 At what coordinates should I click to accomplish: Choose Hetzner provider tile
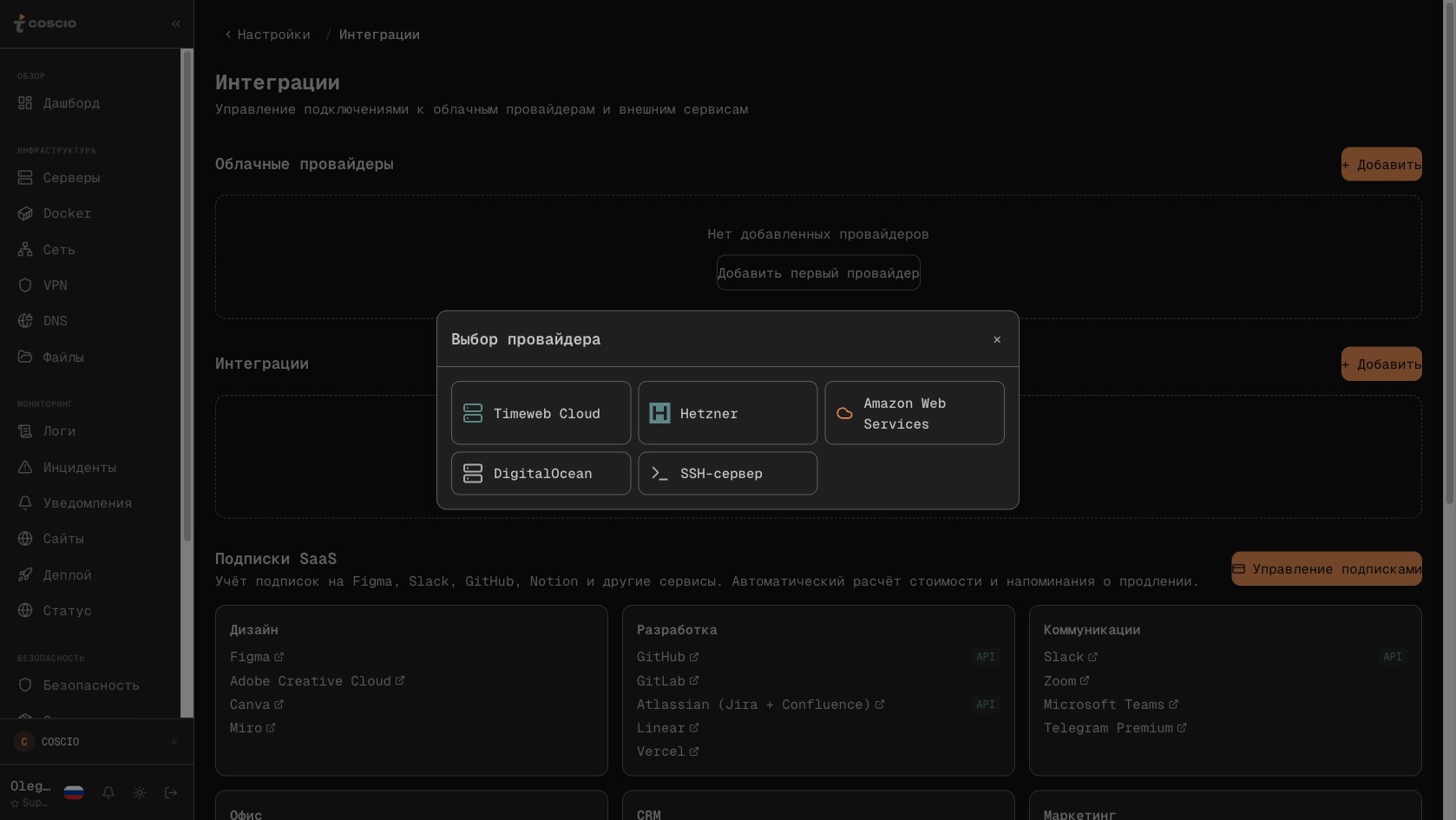(x=728, y=413)
